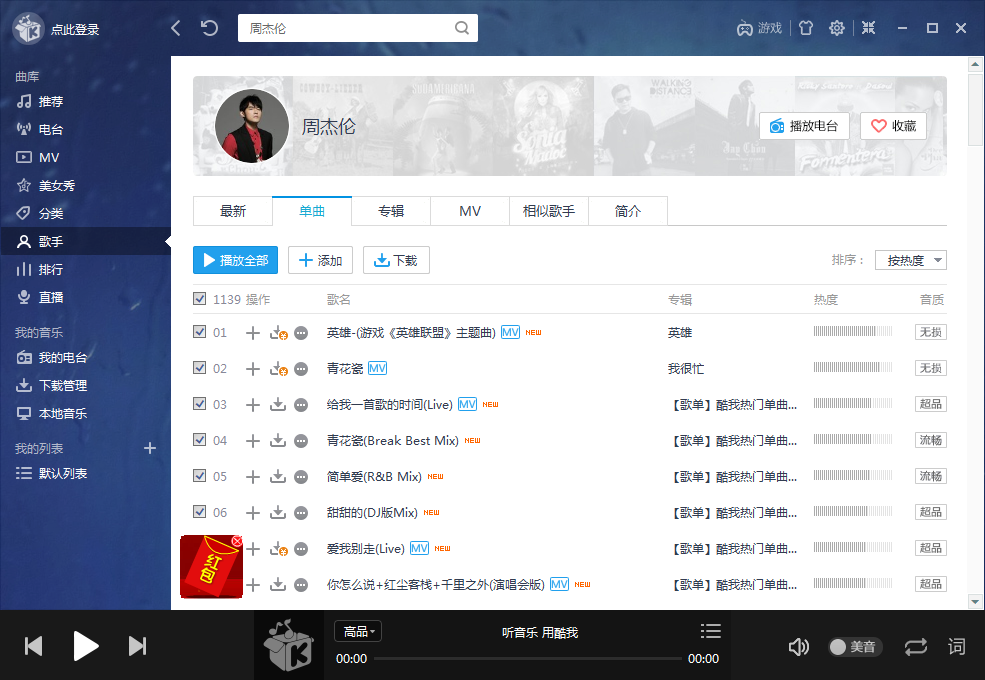Switch to mini mode icon
Screen dimensions: 985x680
click(868, 28)
